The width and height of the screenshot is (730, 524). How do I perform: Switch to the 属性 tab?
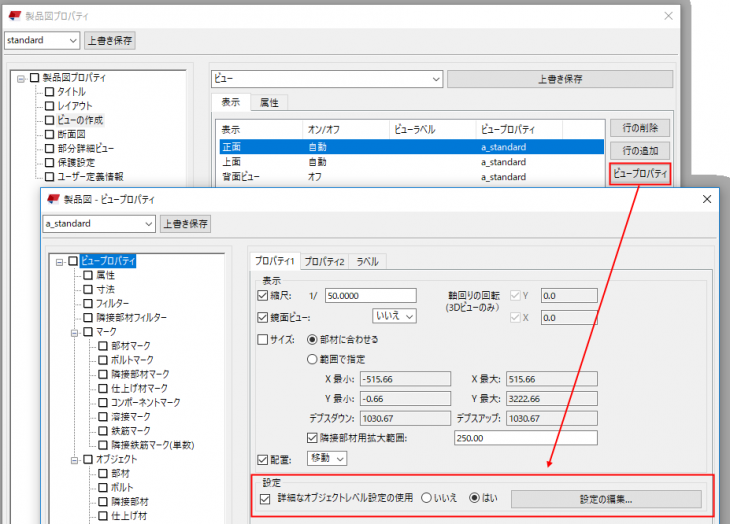269,102
